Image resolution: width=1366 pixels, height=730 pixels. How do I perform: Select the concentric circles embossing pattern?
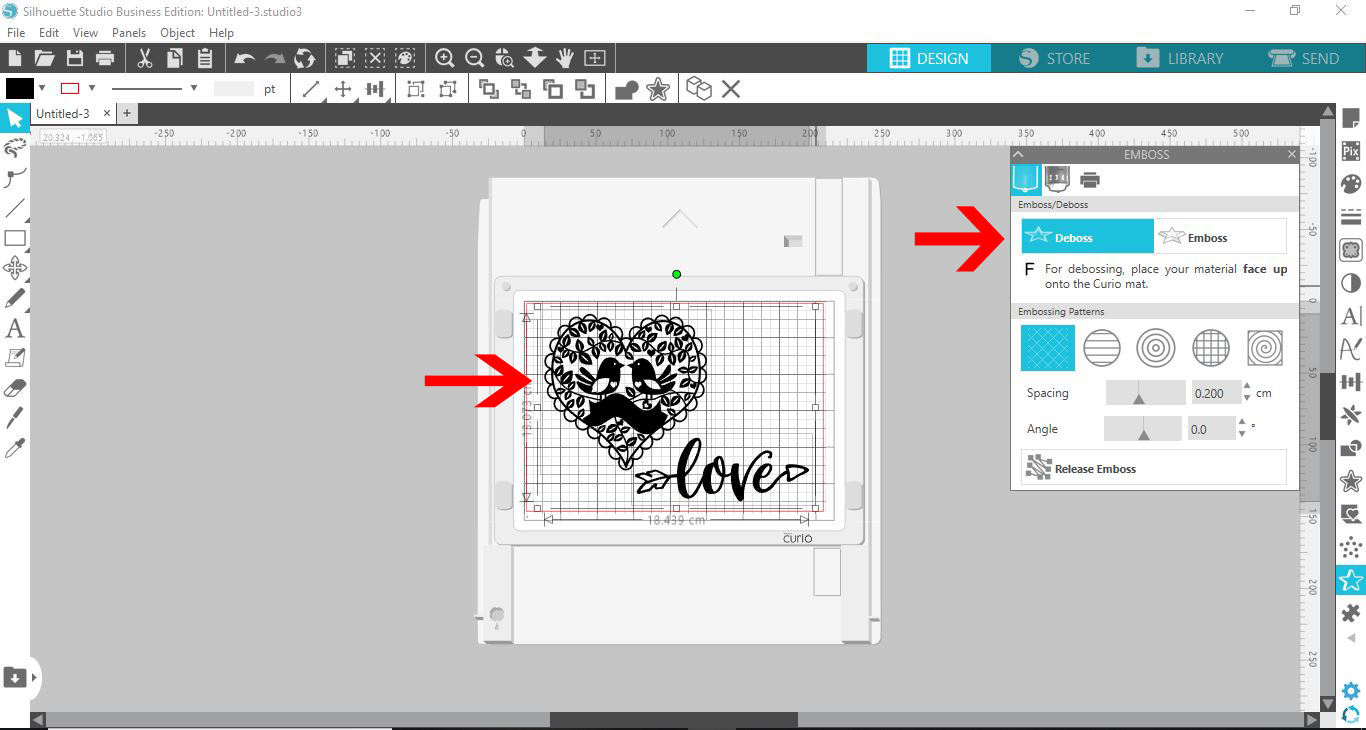pyautogui.click(x=1156, y=348)
